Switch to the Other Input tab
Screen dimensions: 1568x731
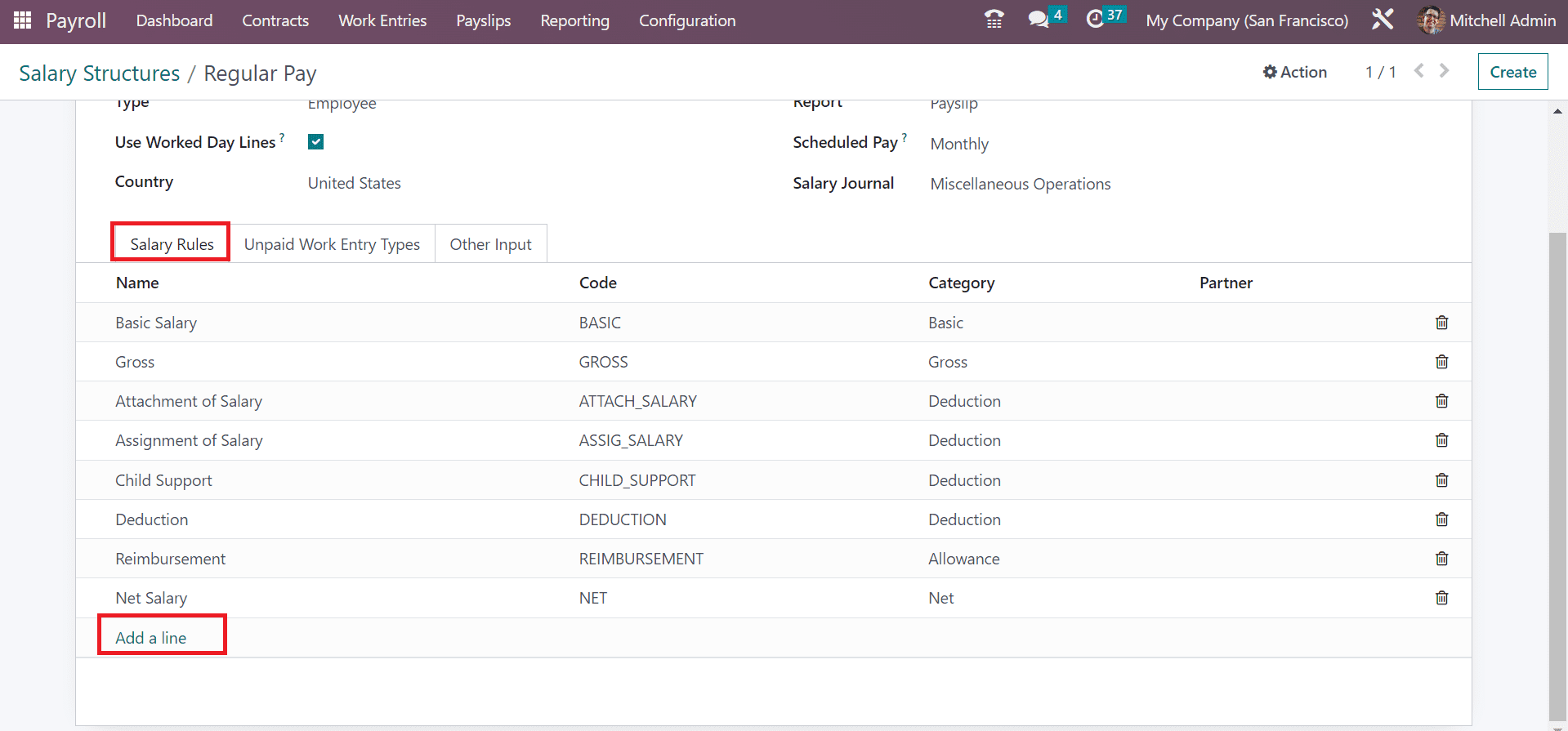pos(490,244)
